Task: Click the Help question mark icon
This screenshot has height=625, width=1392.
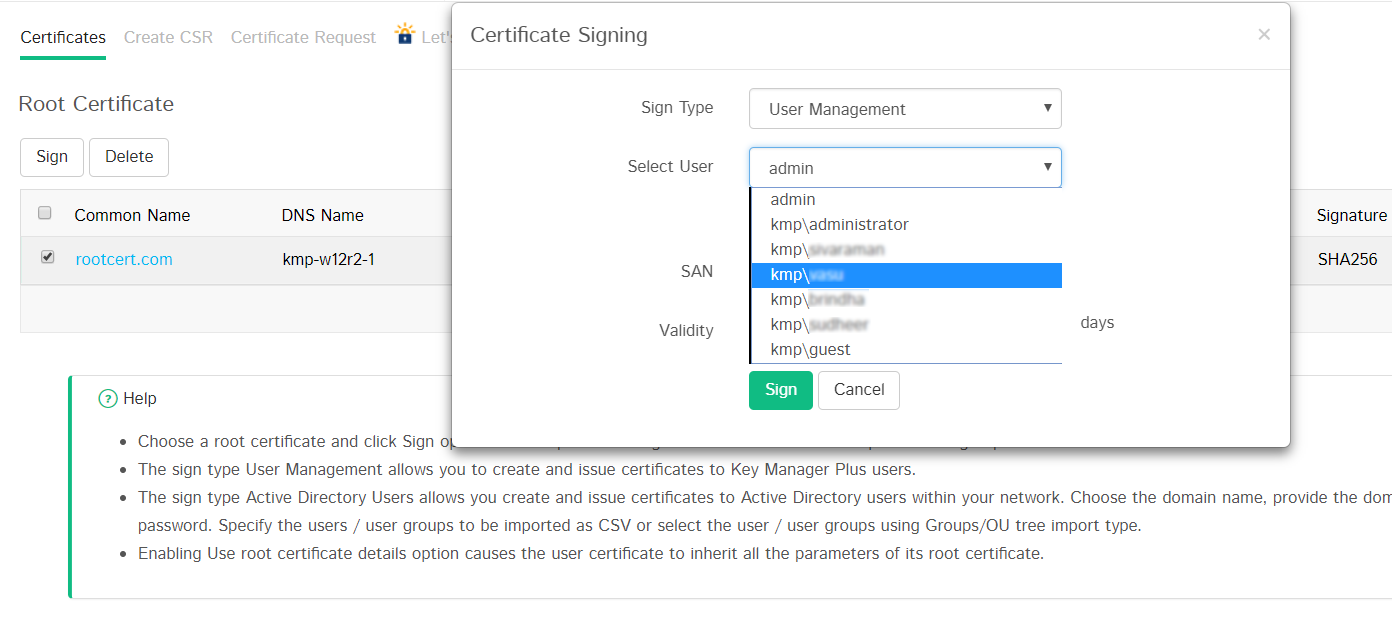Action: tap(108, 399)
